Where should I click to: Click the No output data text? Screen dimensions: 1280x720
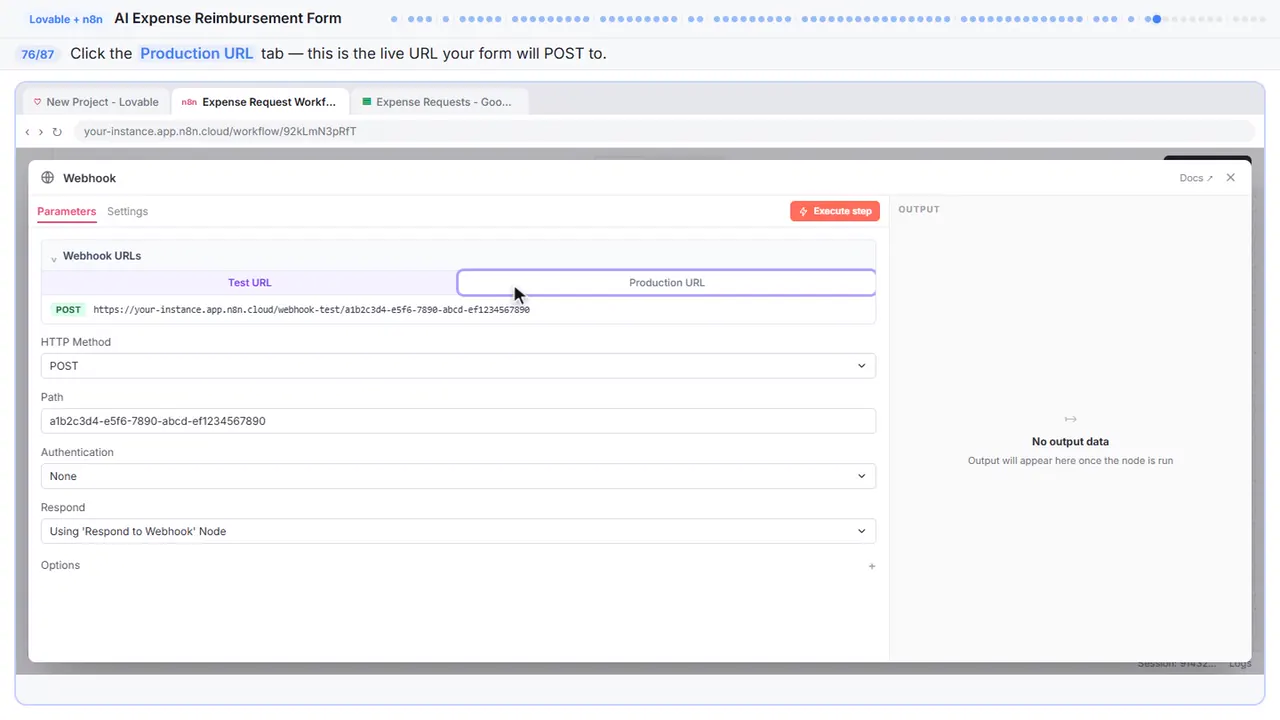click(1070, 441)
